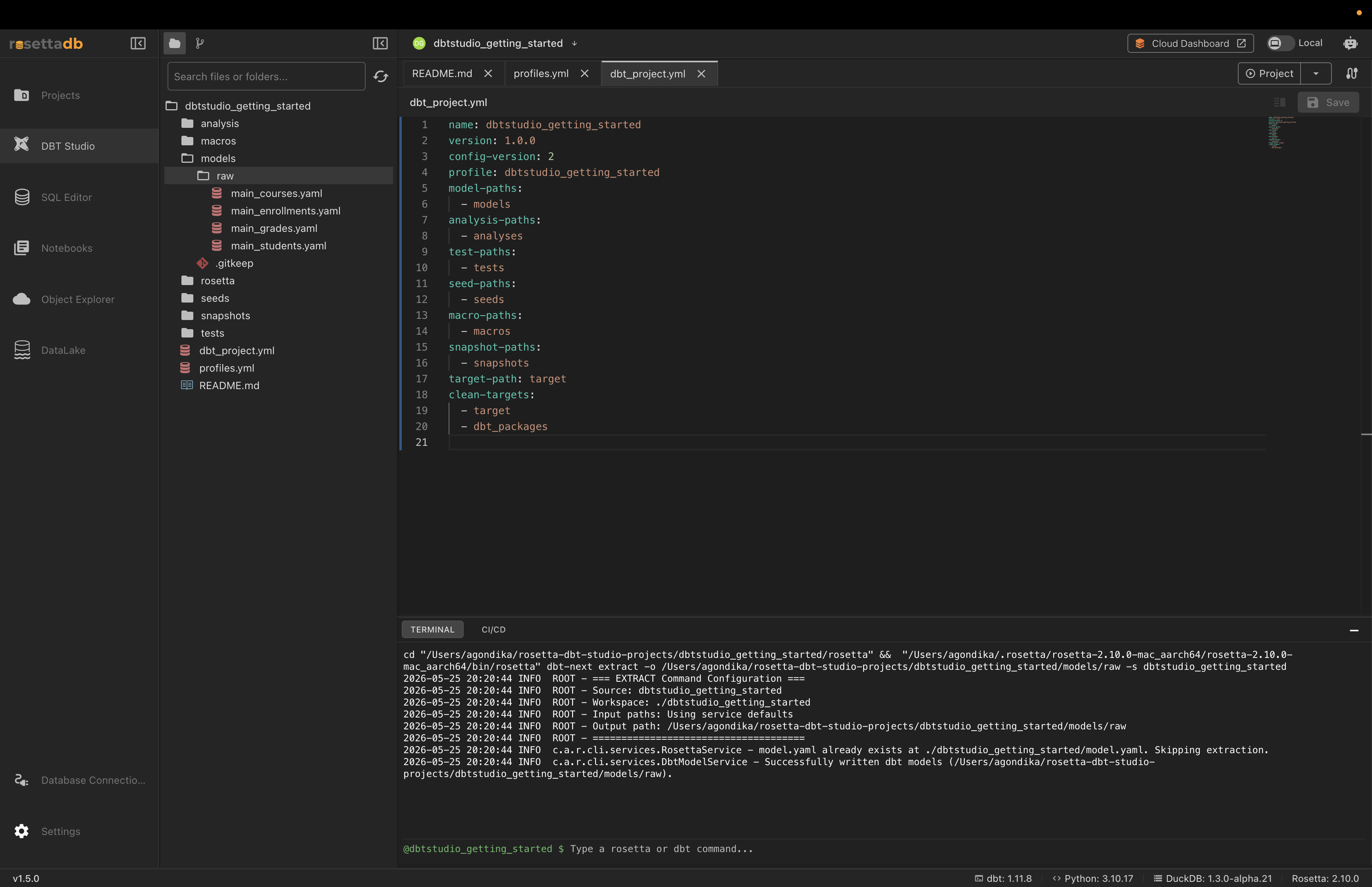Select the TERMINAL tab
Screen dimensions: 1372x887
pos(432,630)
